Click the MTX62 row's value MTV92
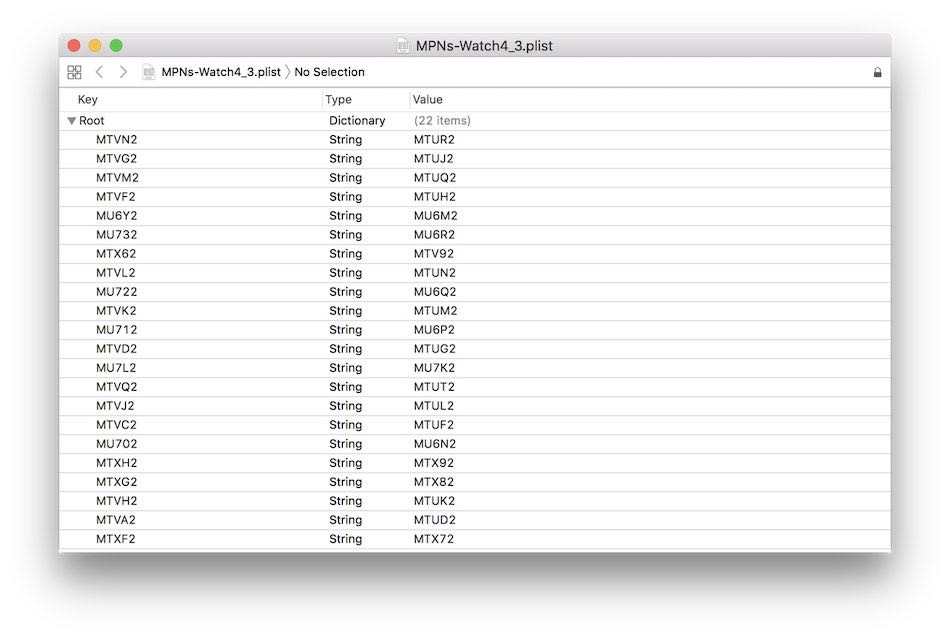This screenshot has height=637, width=950. 434,253
